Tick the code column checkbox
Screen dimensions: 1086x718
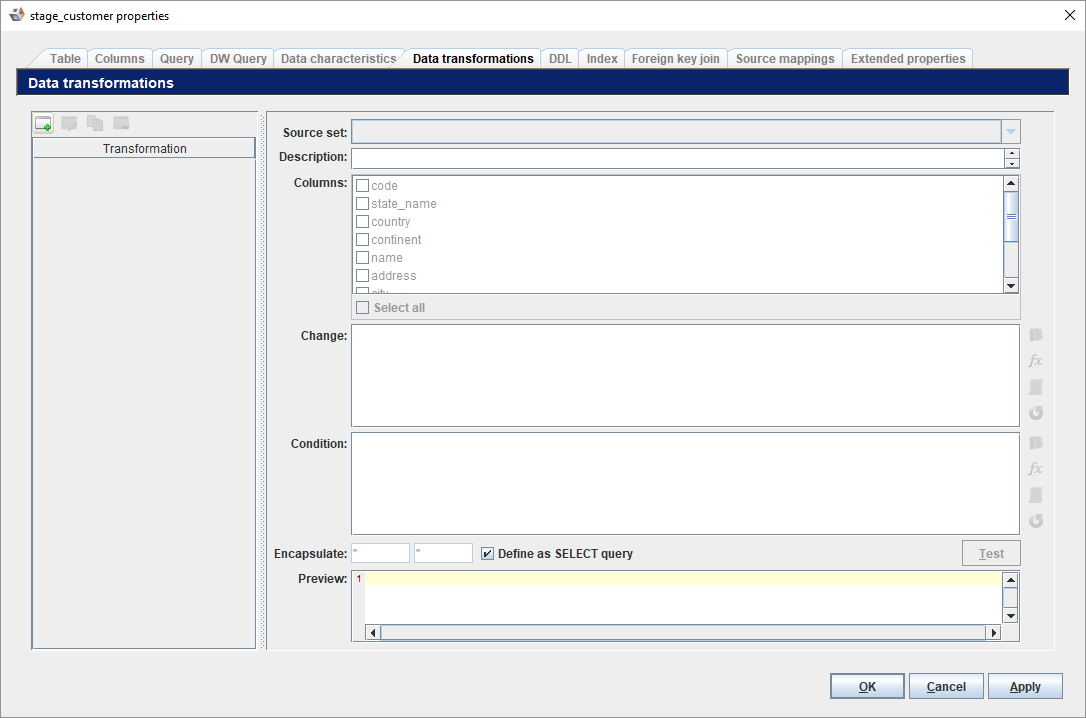tap(362, 186)
